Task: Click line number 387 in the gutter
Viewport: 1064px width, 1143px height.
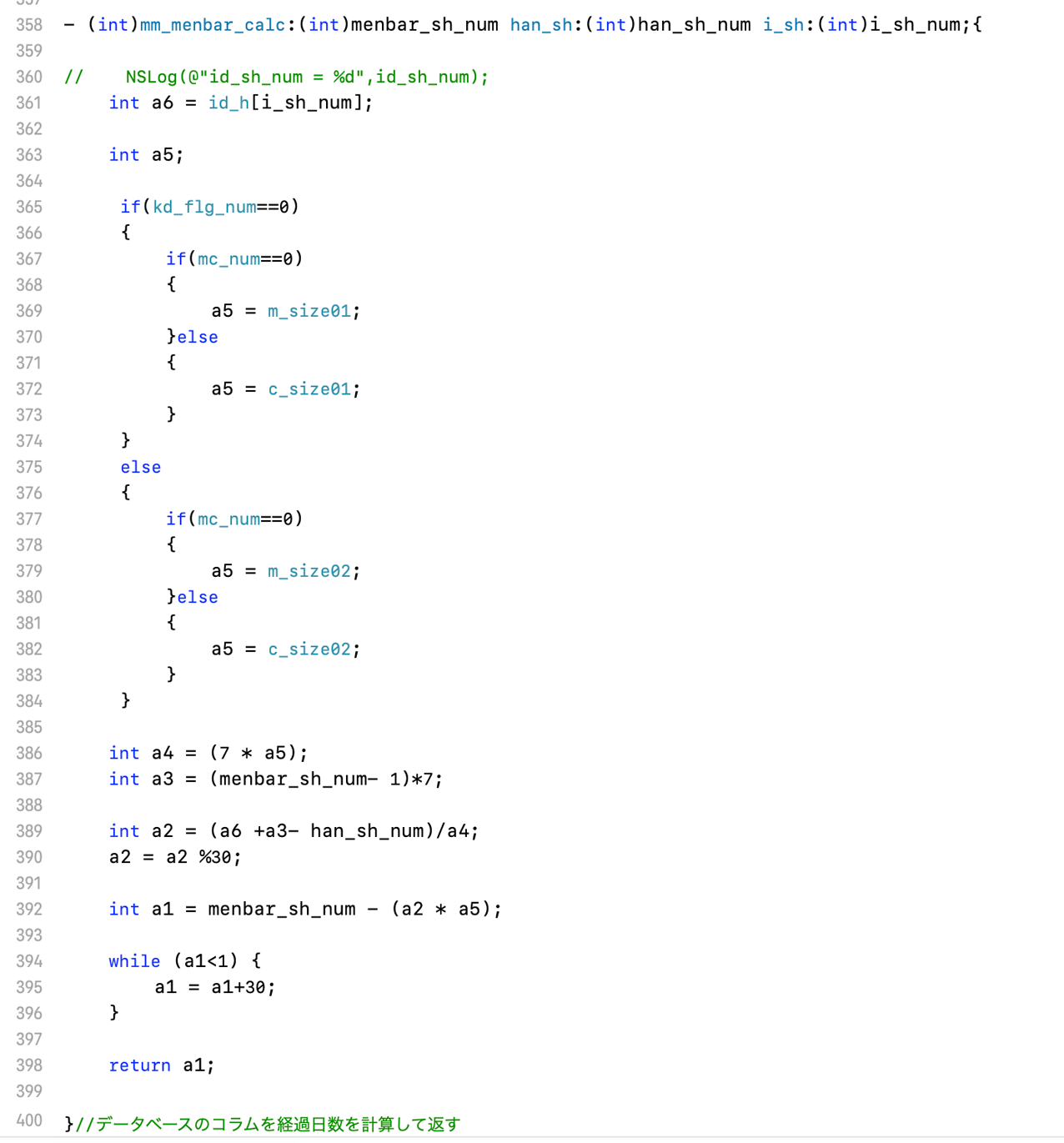Action: click(29, 779)
